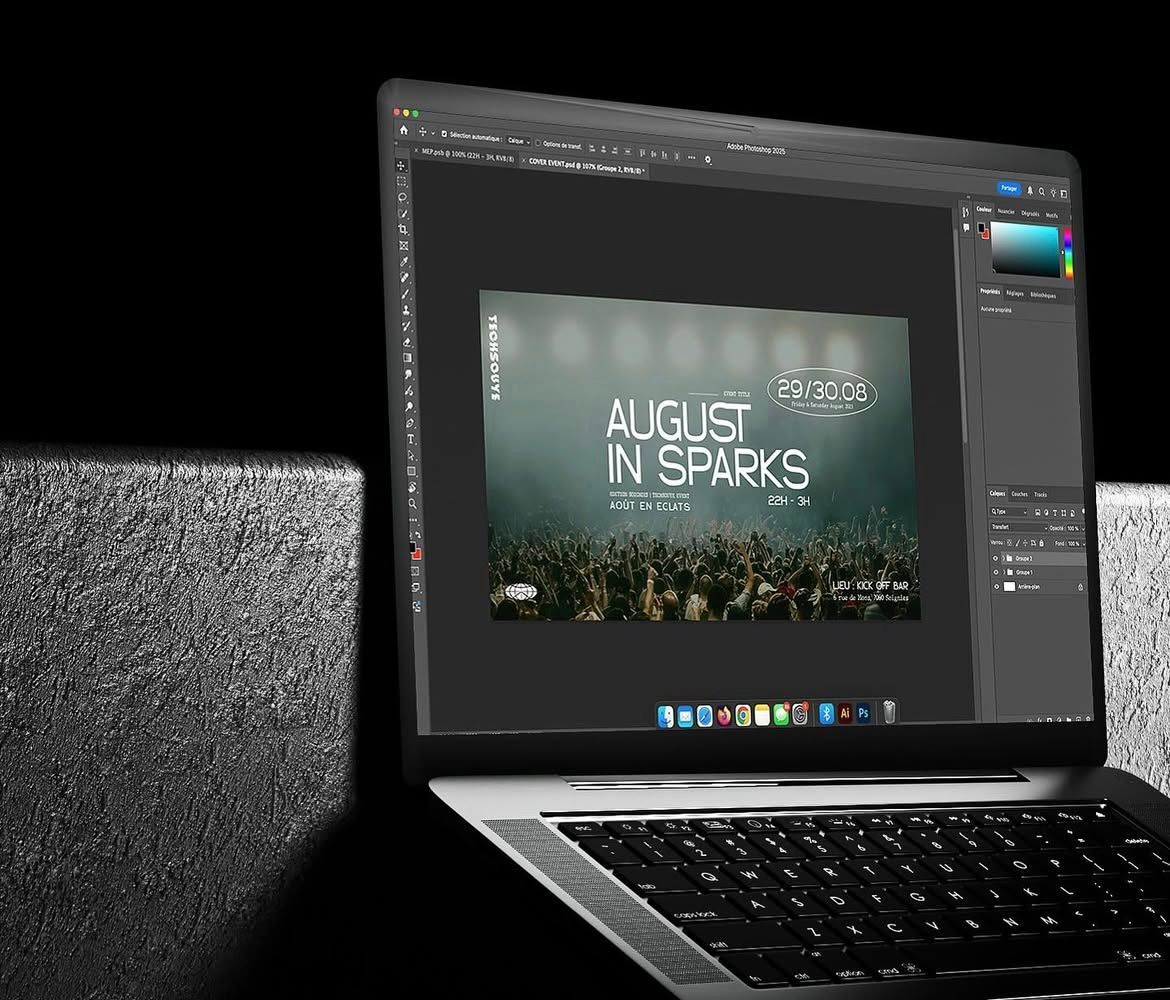Image resolution: width=1170 pixels, height=1000 pixels.
Task: Hide the Groupe 2 layer eye
Action: coord(995,558)
